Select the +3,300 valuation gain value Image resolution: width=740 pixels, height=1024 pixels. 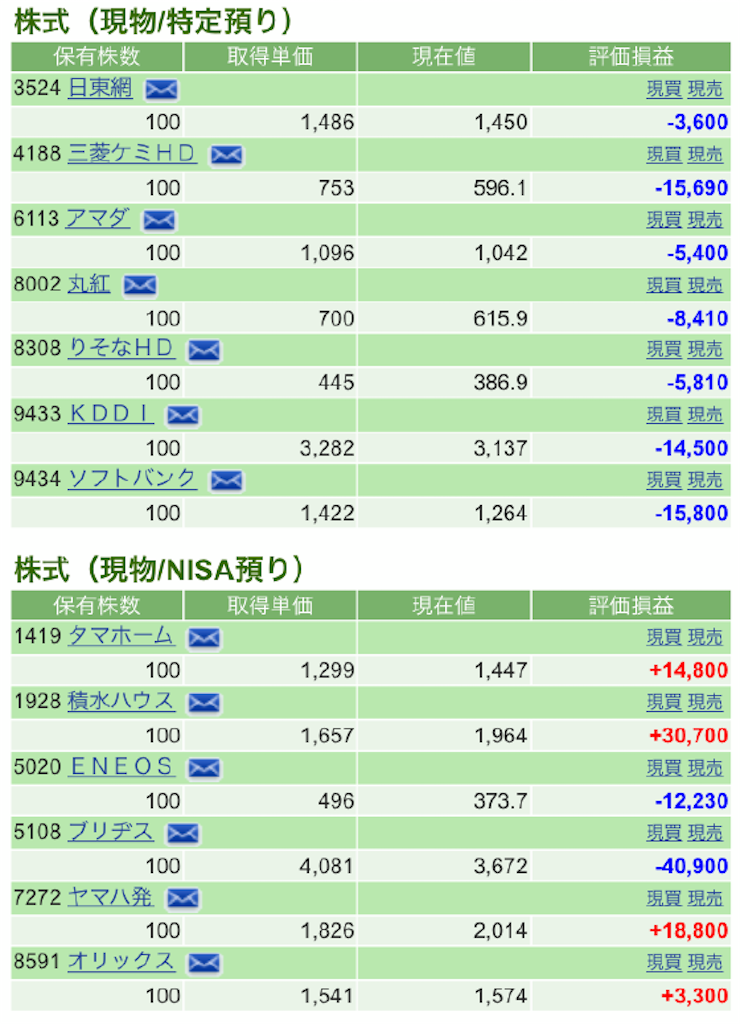pos(694,996)
